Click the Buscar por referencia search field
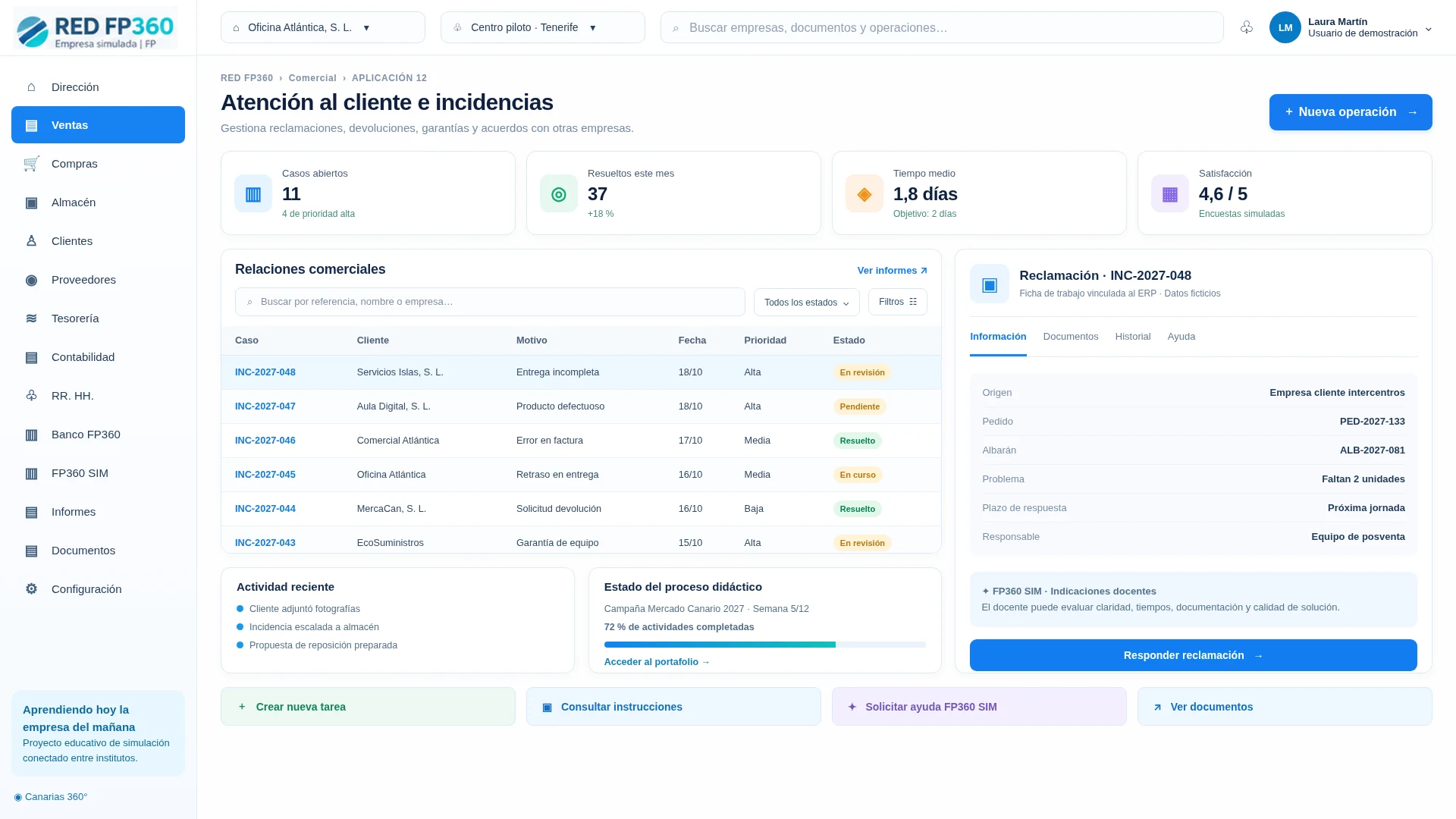Screen dimensions: 1456x819 point(490,302)
